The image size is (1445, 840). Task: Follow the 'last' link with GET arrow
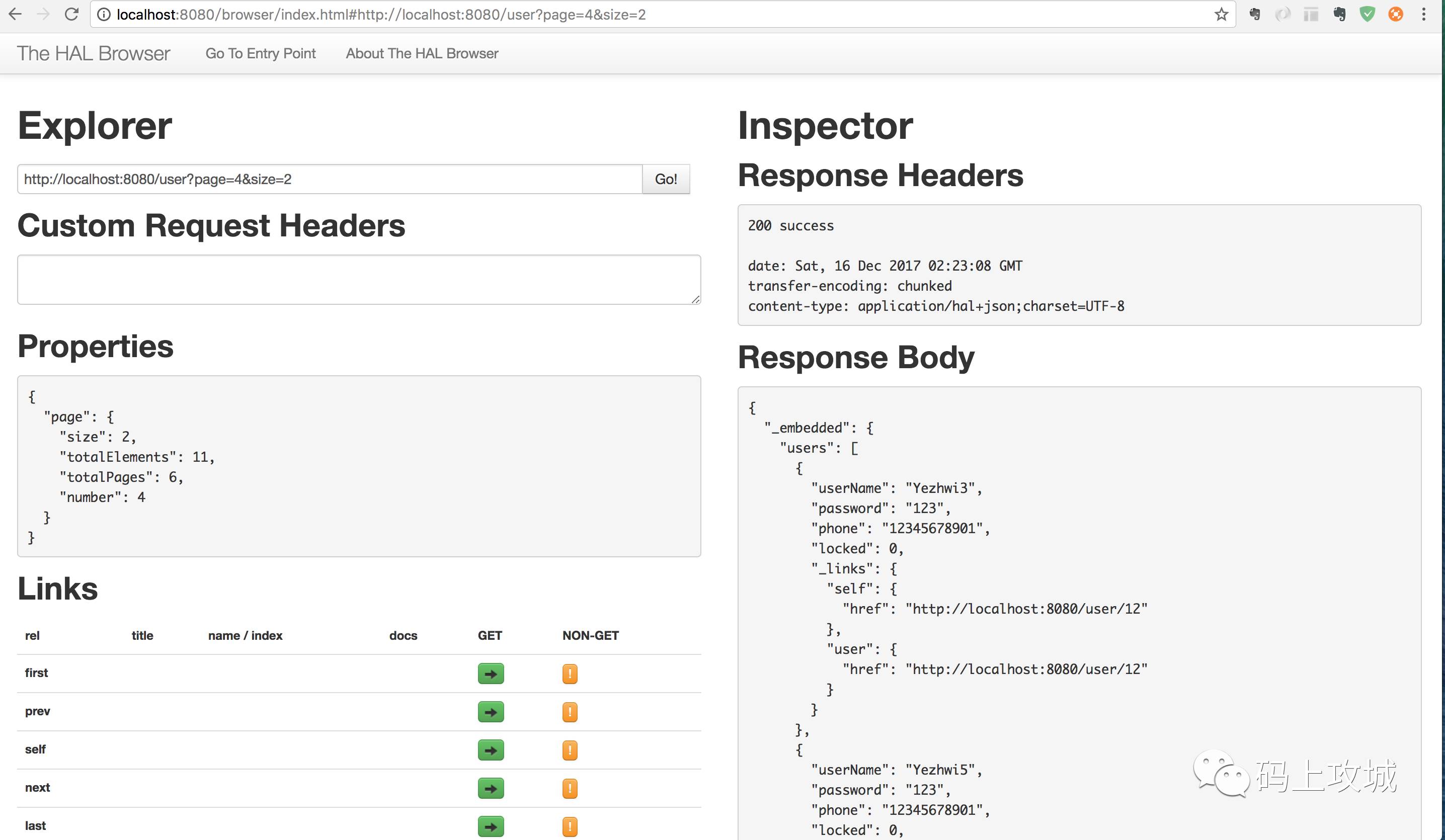point(490,826)
